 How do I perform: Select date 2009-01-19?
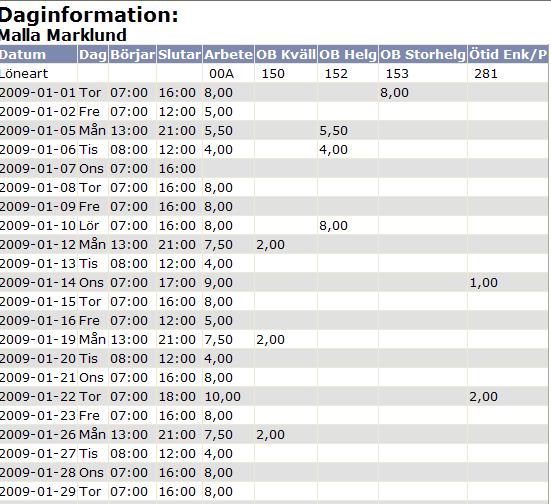click(38, 339)
